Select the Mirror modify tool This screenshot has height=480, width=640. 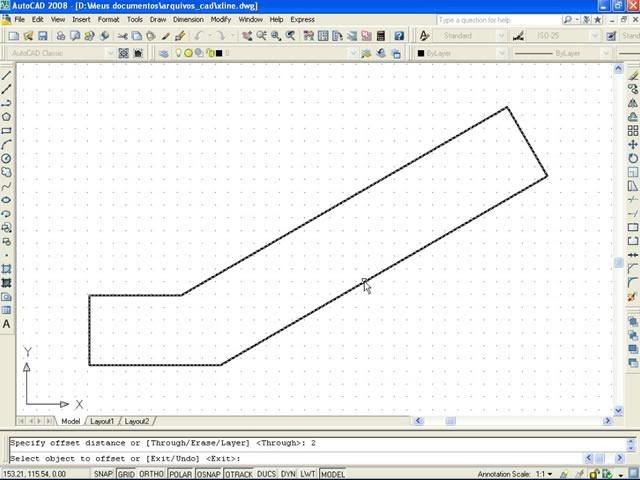[x=633, y=103]
